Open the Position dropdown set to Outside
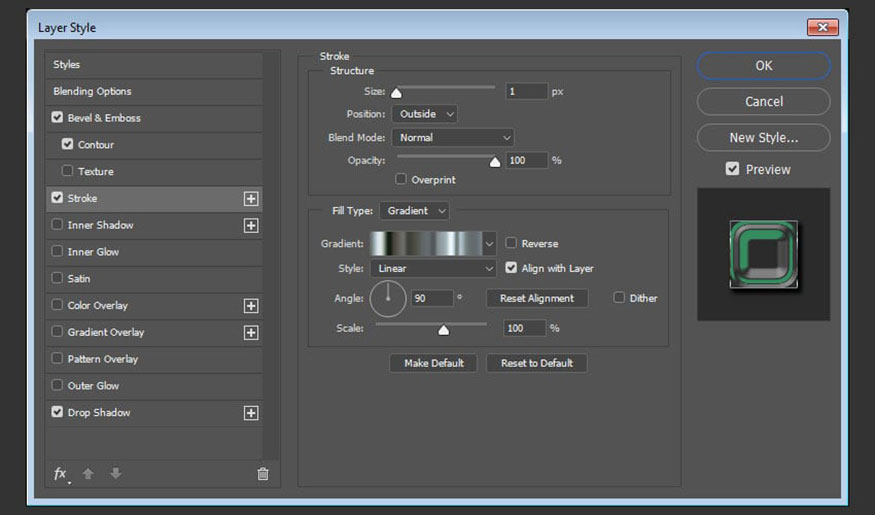This screenshot has width=875, height=515. point(425,114)
